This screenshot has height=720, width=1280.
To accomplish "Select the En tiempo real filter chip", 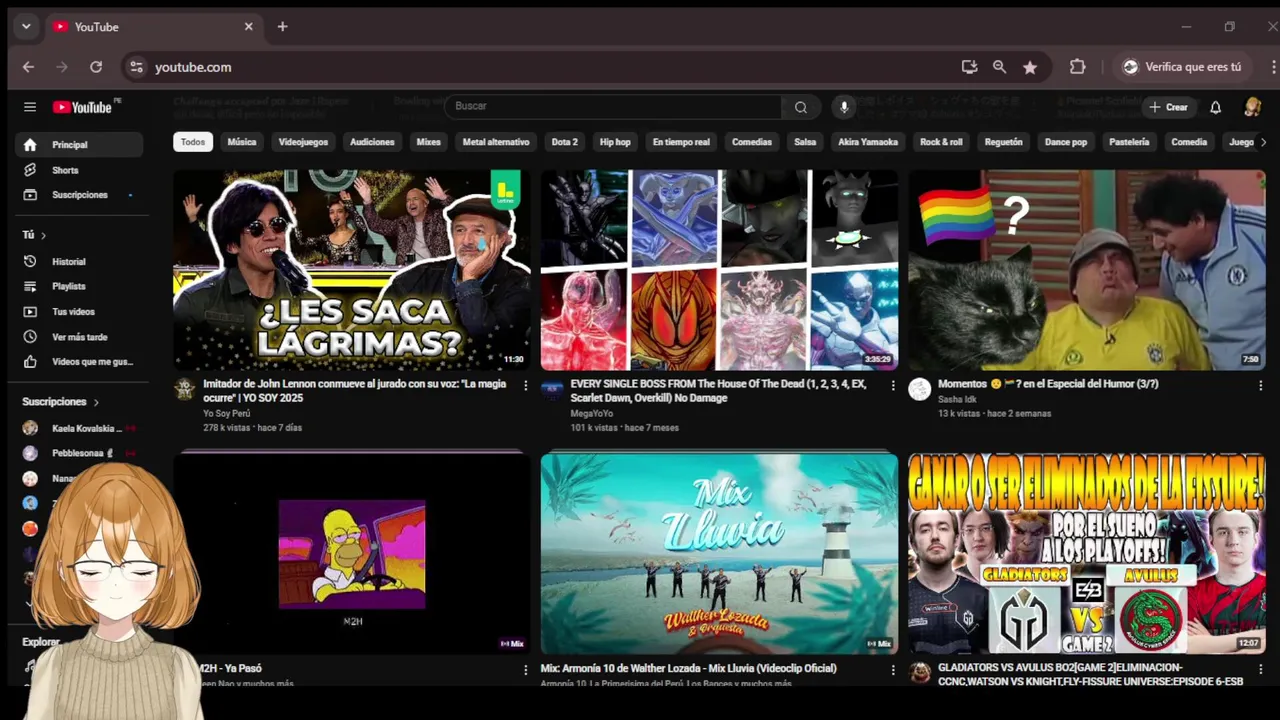I will 681,142.
